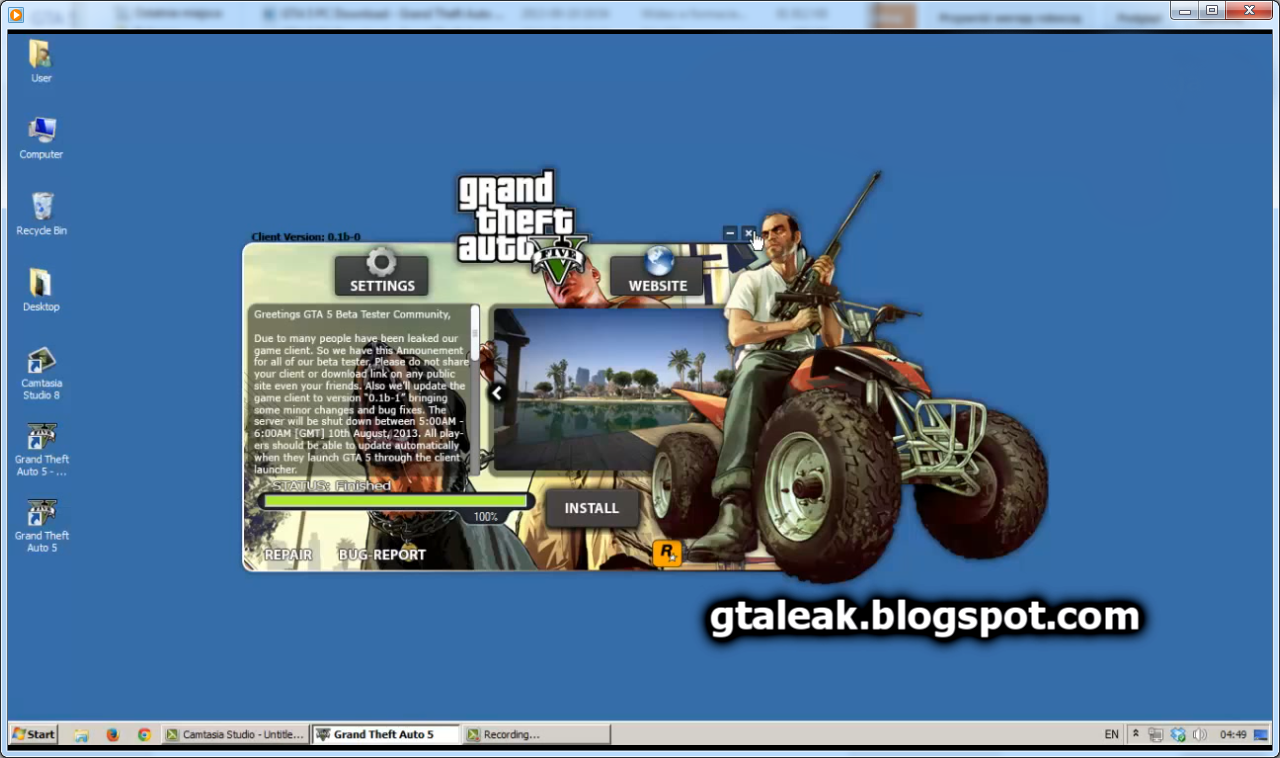Open the Start menu
The width and height of the screenshot is (1280, 758).
(x=33, y=734)
